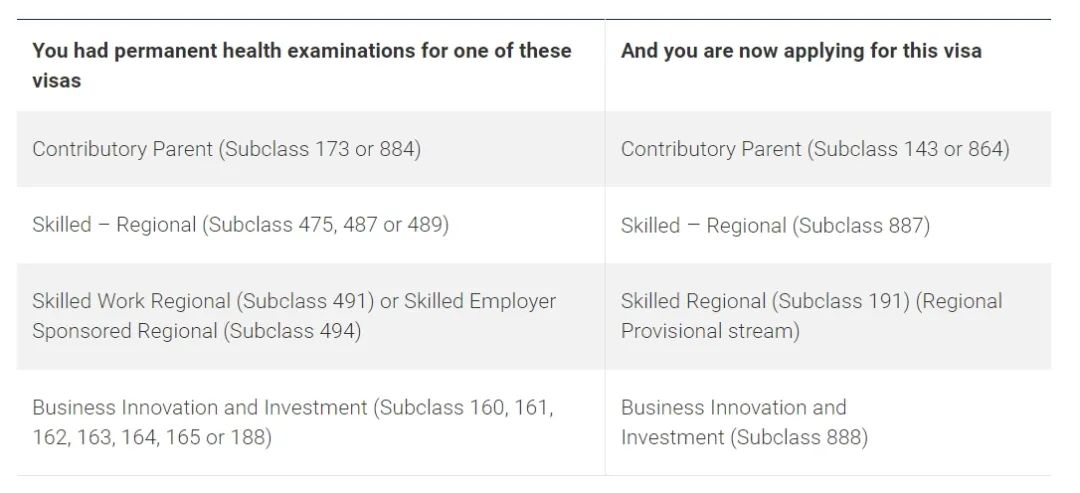The width and height of the screenshot is (1080, 493).
Task: Click the 'Investment (Subclass 888)' text line
Action: pos(744,438)
